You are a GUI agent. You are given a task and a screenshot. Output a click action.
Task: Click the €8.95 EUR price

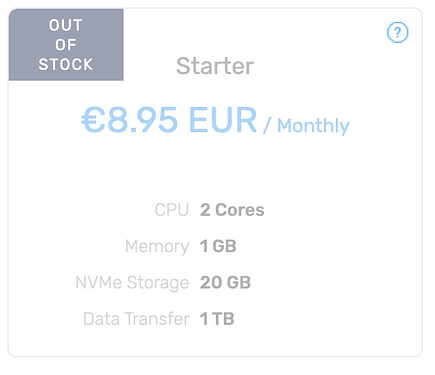[169, 119]
